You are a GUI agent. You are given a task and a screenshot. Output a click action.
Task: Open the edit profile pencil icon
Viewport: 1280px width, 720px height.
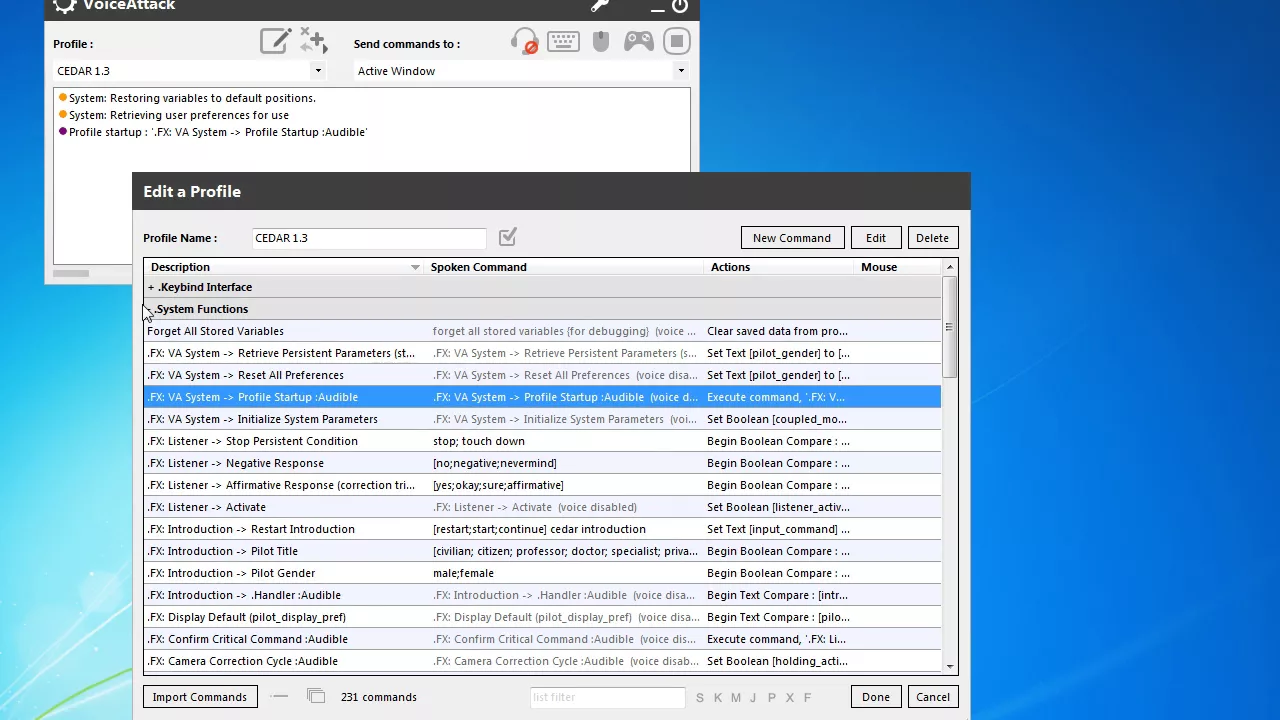(x=275, y=41)
